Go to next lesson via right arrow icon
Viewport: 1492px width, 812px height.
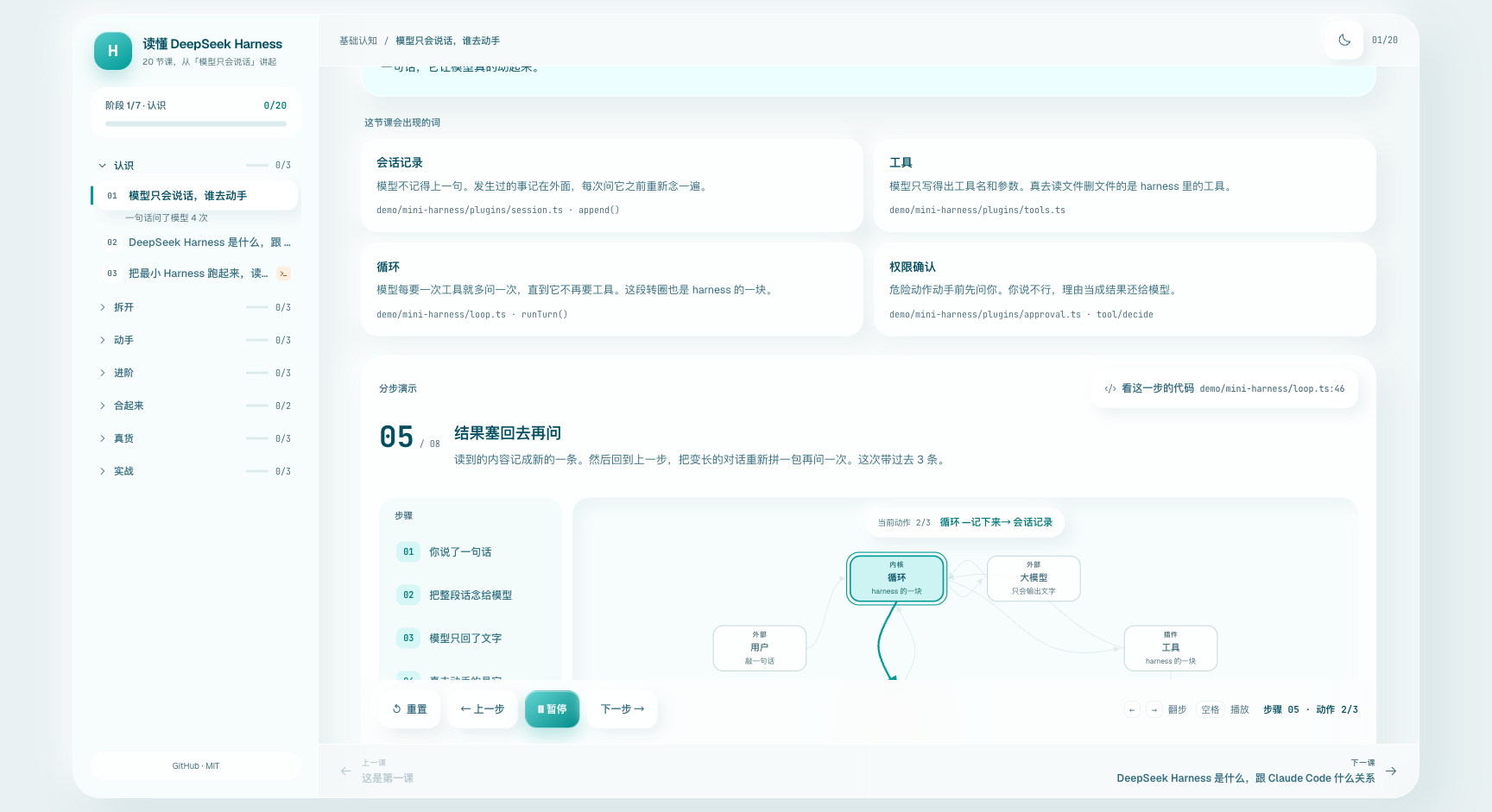pyautogui.click(x=1391, y=771)
